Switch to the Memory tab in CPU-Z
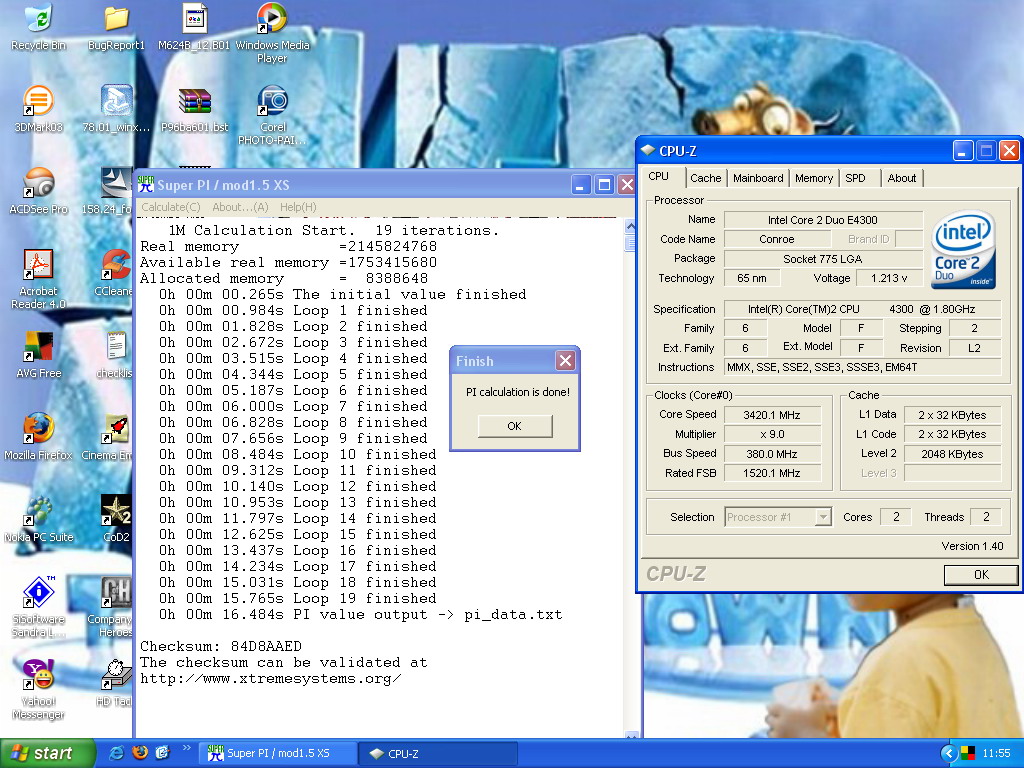Screen dimensions: 1024x768 [814, 178]
